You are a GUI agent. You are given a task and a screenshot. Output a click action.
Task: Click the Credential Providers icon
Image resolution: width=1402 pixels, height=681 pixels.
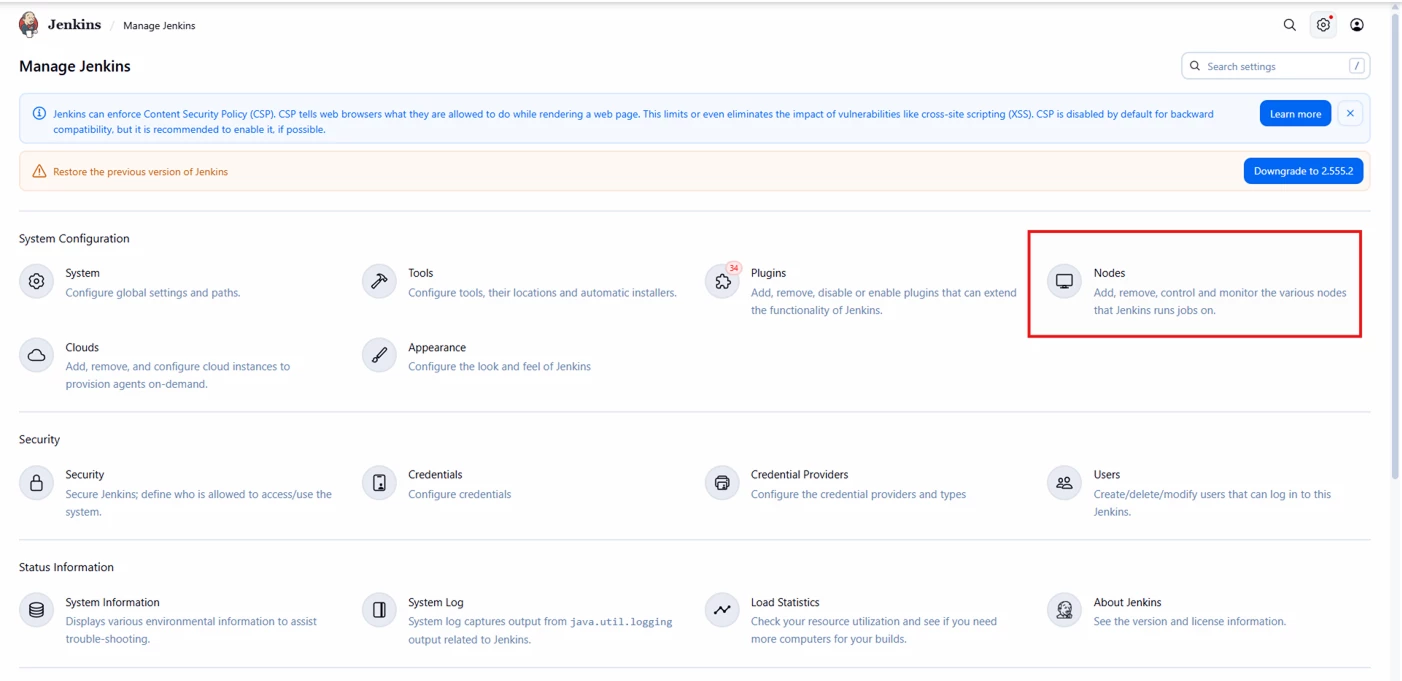pyautogui.click(x=722, y=483)
